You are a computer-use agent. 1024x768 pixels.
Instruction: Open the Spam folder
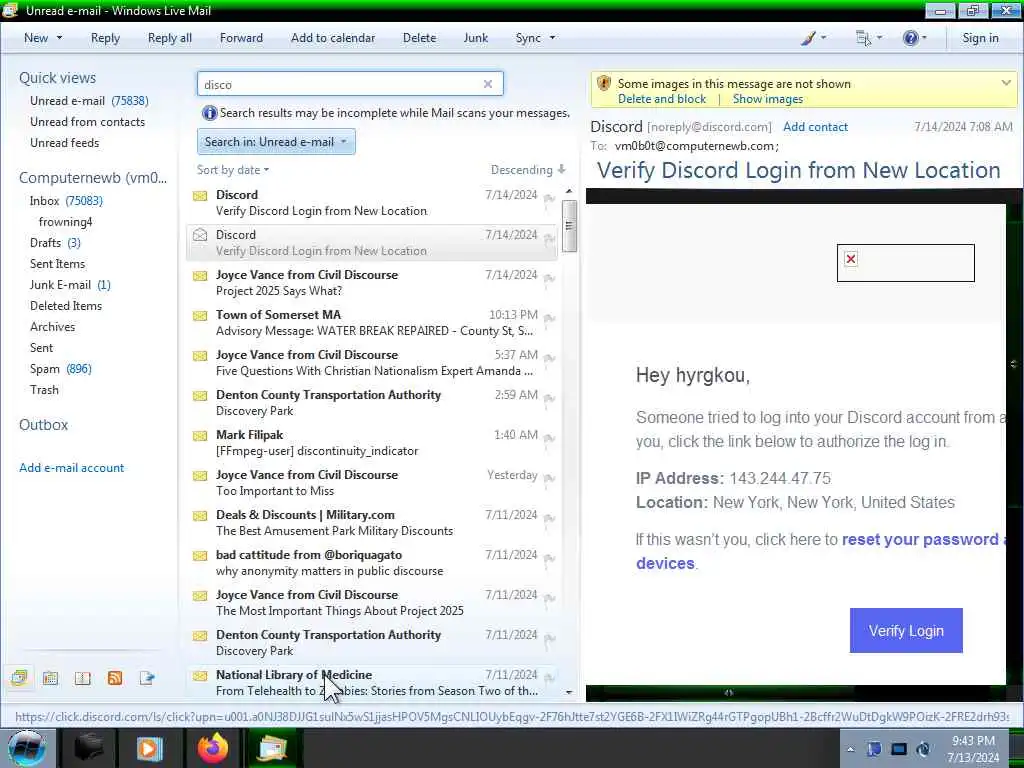(61, 369)
